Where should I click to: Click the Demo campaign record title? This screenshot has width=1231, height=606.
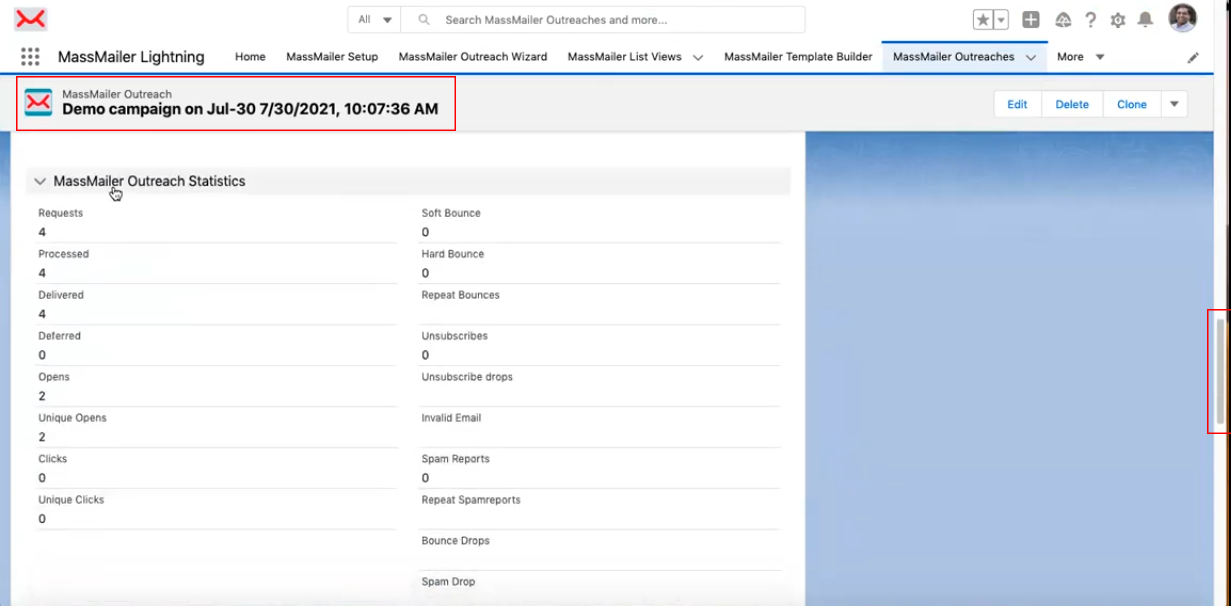point(250,109)
